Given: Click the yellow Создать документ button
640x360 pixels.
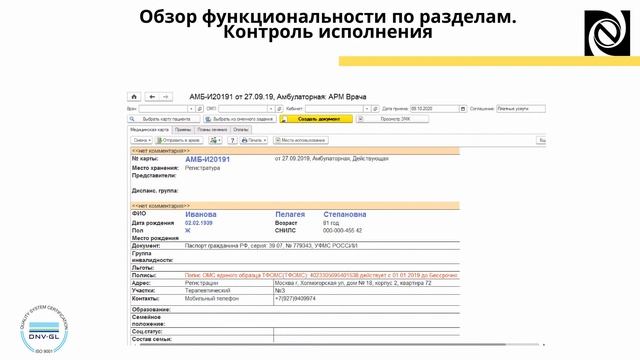Looking at the screenshot, I should coord(316,119).
